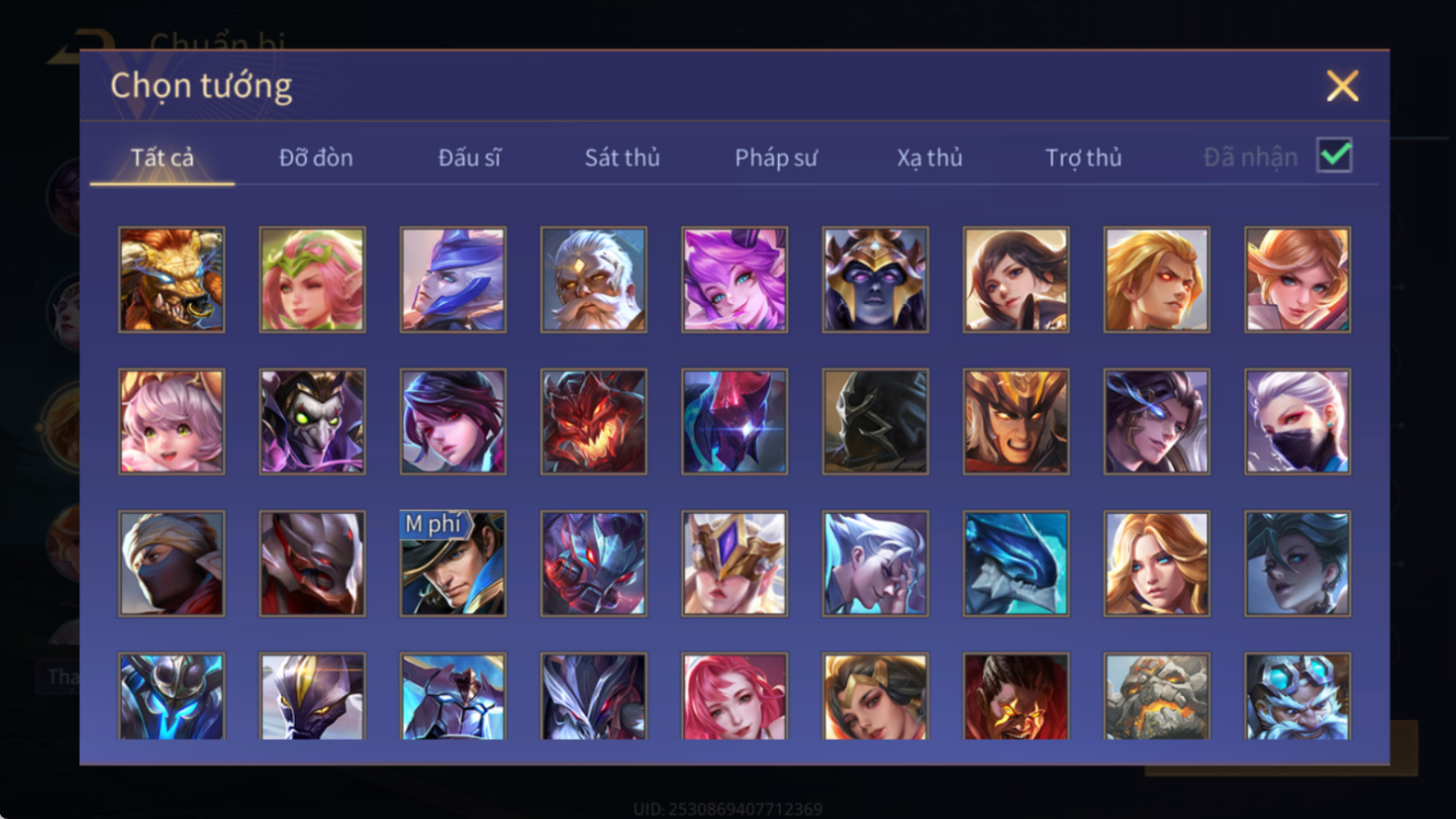Select the golden horned beast hero portrait
The height and width of the screenshot is (819, 1456).
(x=171, y=279)
